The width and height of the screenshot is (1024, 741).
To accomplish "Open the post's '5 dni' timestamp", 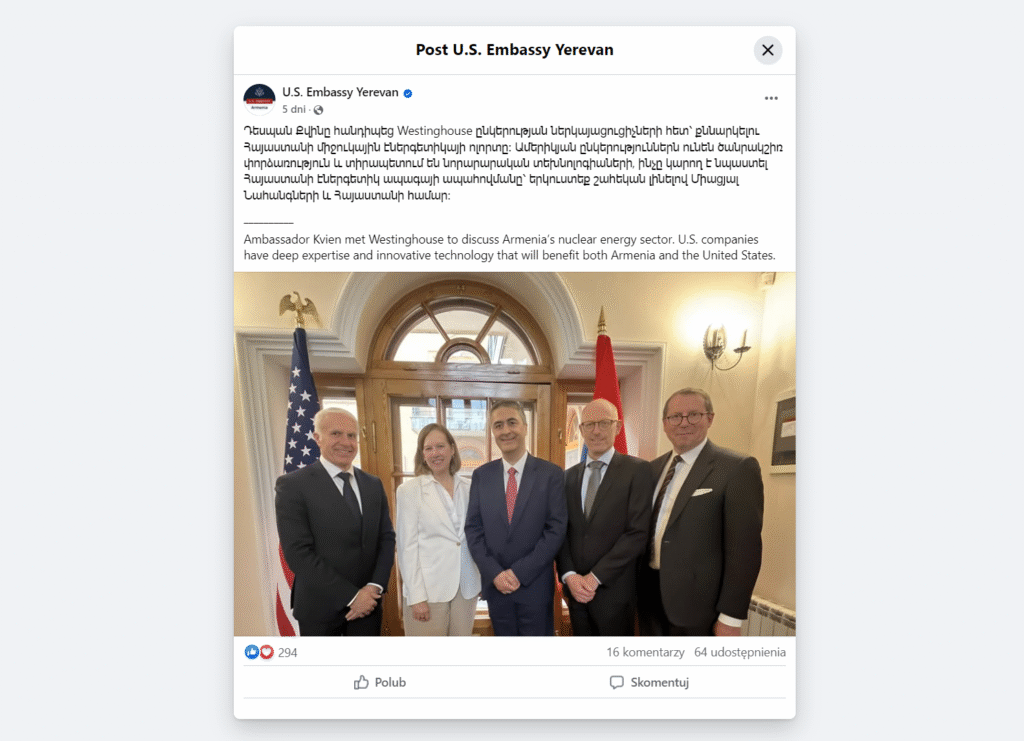I will click(294, 109).
